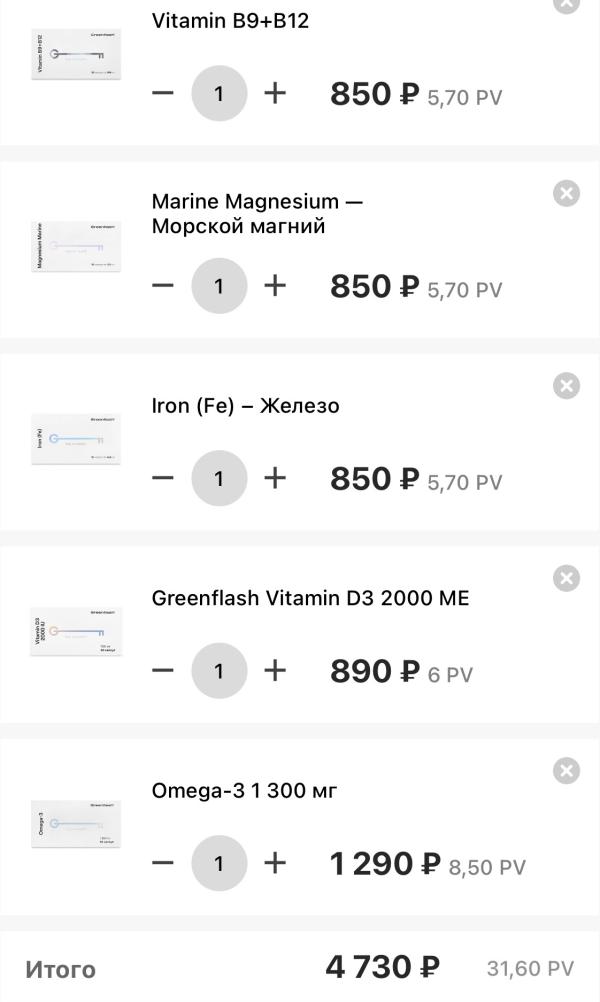
Task: Increment Omega-3 quantity
Action: tap(275, 863)
